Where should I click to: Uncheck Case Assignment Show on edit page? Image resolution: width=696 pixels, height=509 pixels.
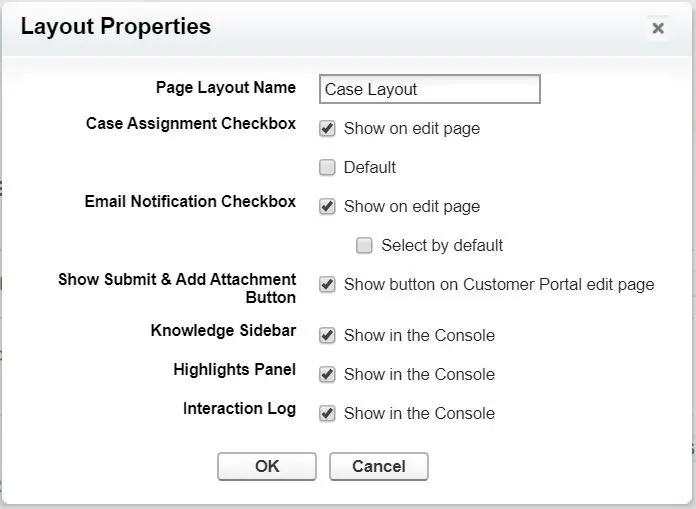tap(327, 129)
